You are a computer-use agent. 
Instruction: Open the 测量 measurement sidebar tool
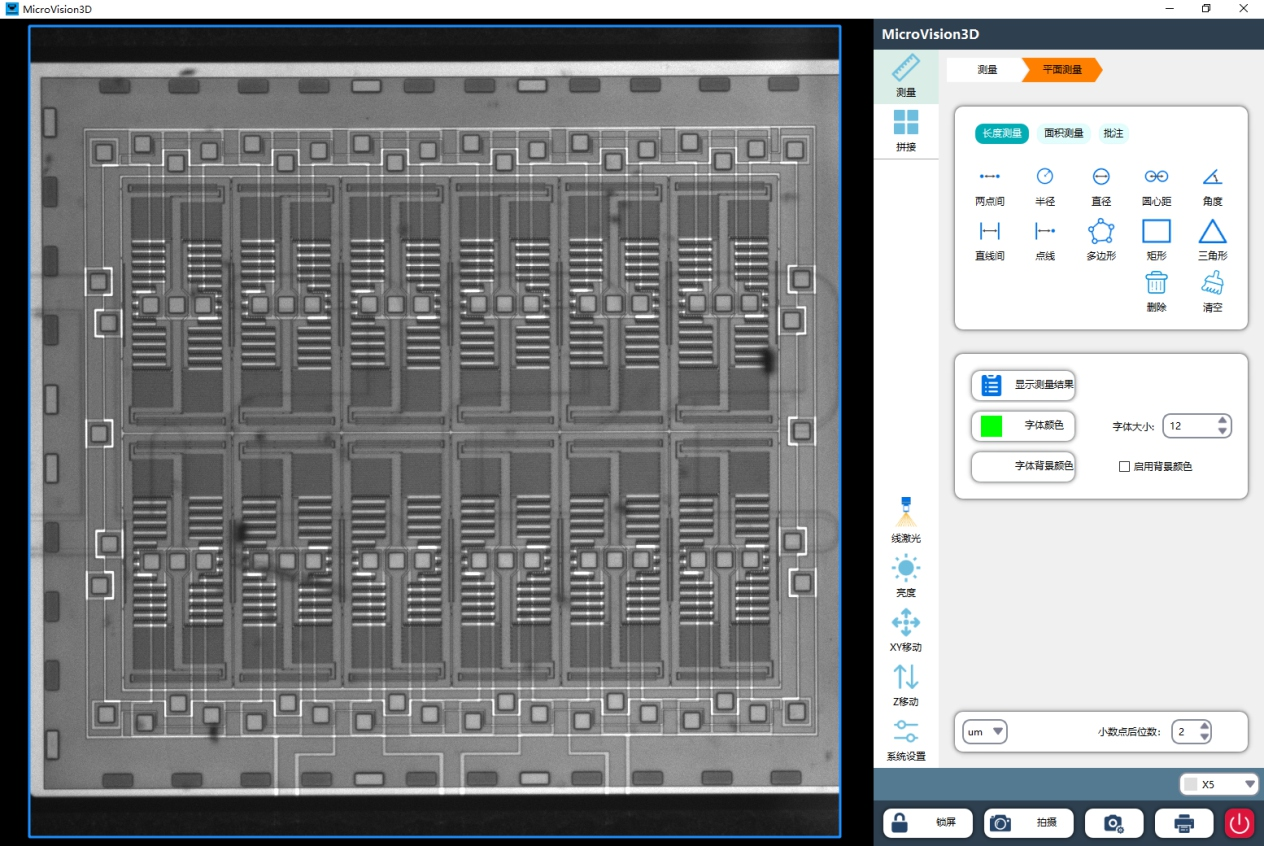[906, 77]
